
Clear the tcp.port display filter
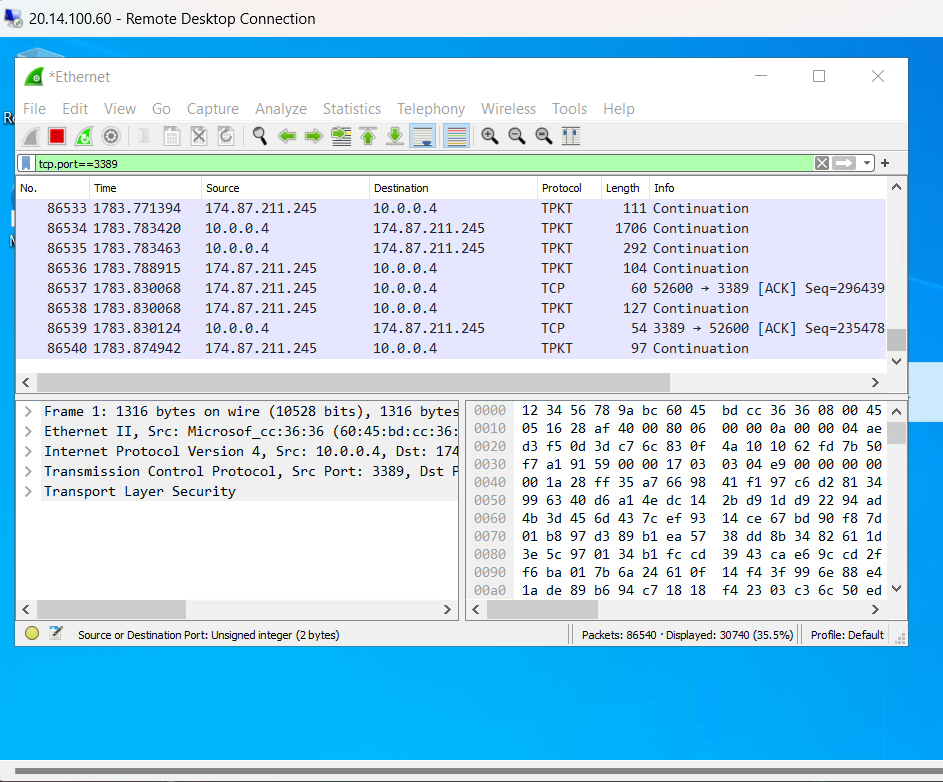[823, 162]
